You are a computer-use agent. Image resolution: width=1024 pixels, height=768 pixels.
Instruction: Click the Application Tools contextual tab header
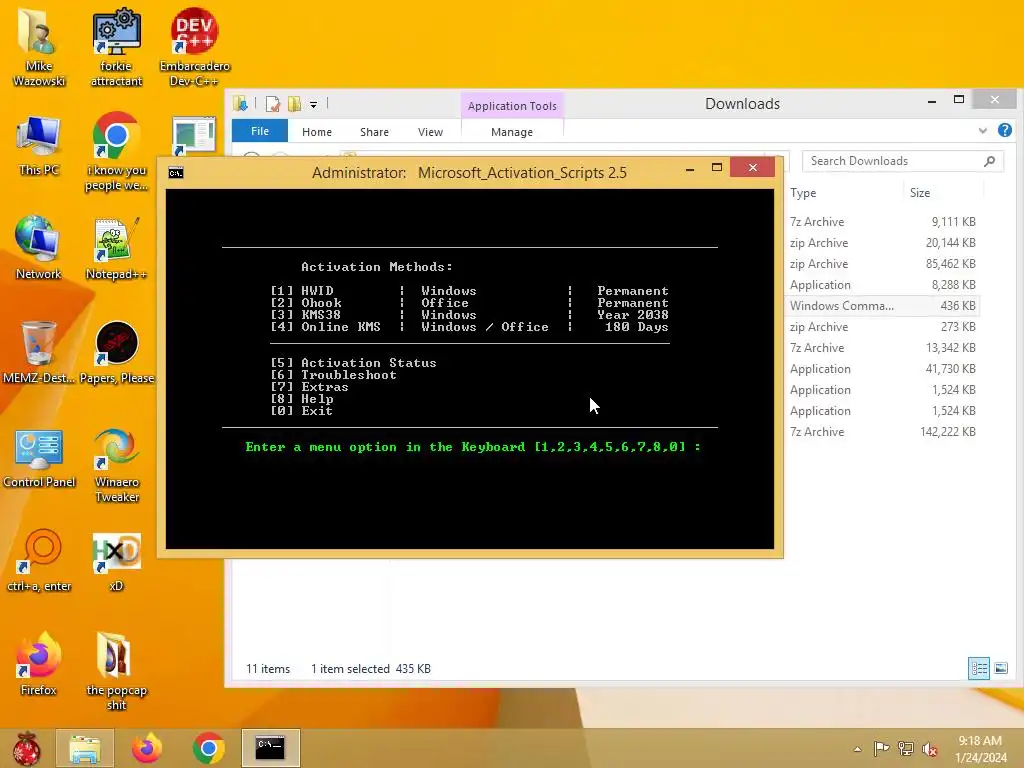click(512, 106)
